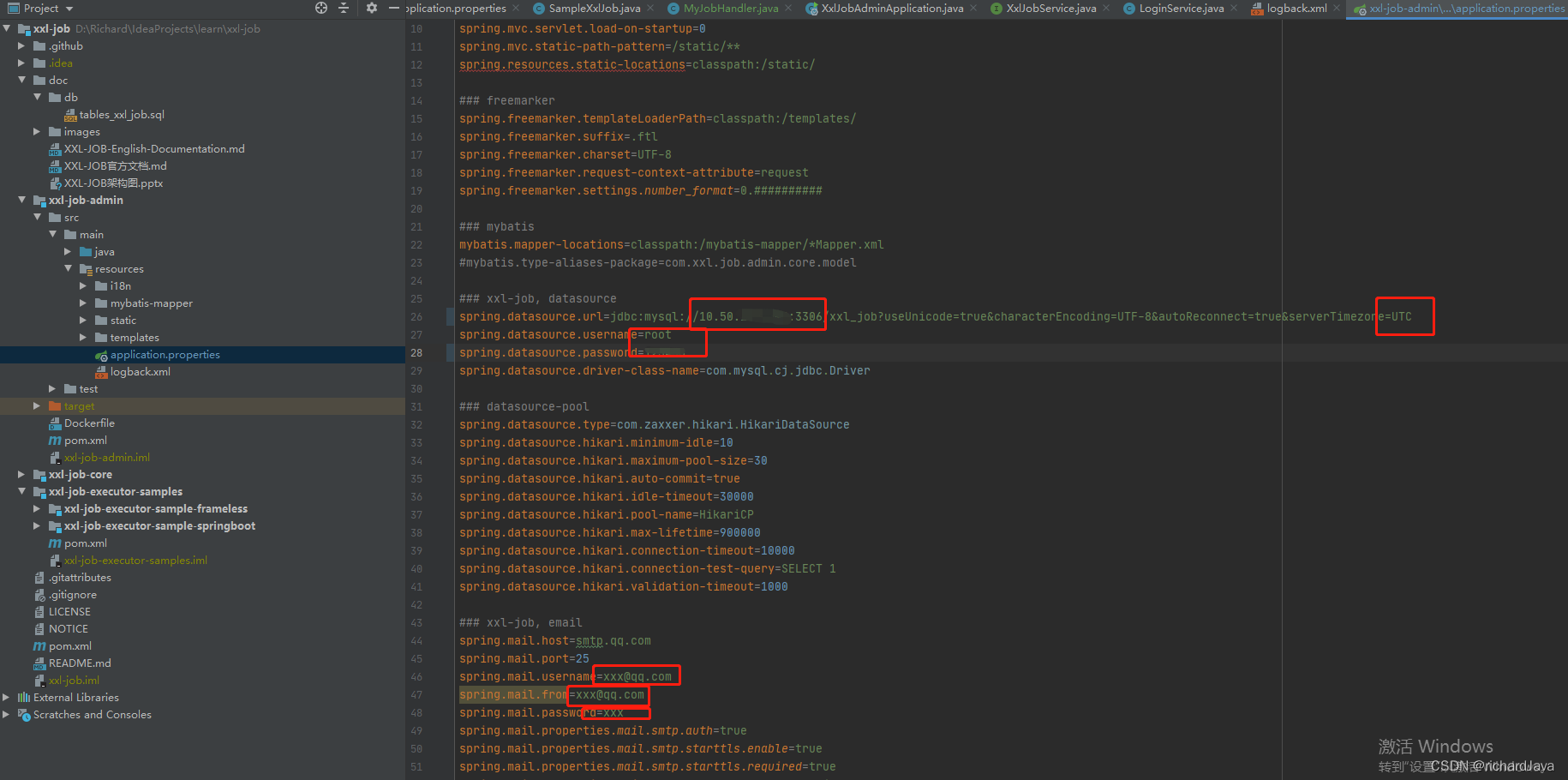This screenshot has width=1568, height=780.
Task: Expand the mybatis-mapper folder
Action: click(84, 303)
